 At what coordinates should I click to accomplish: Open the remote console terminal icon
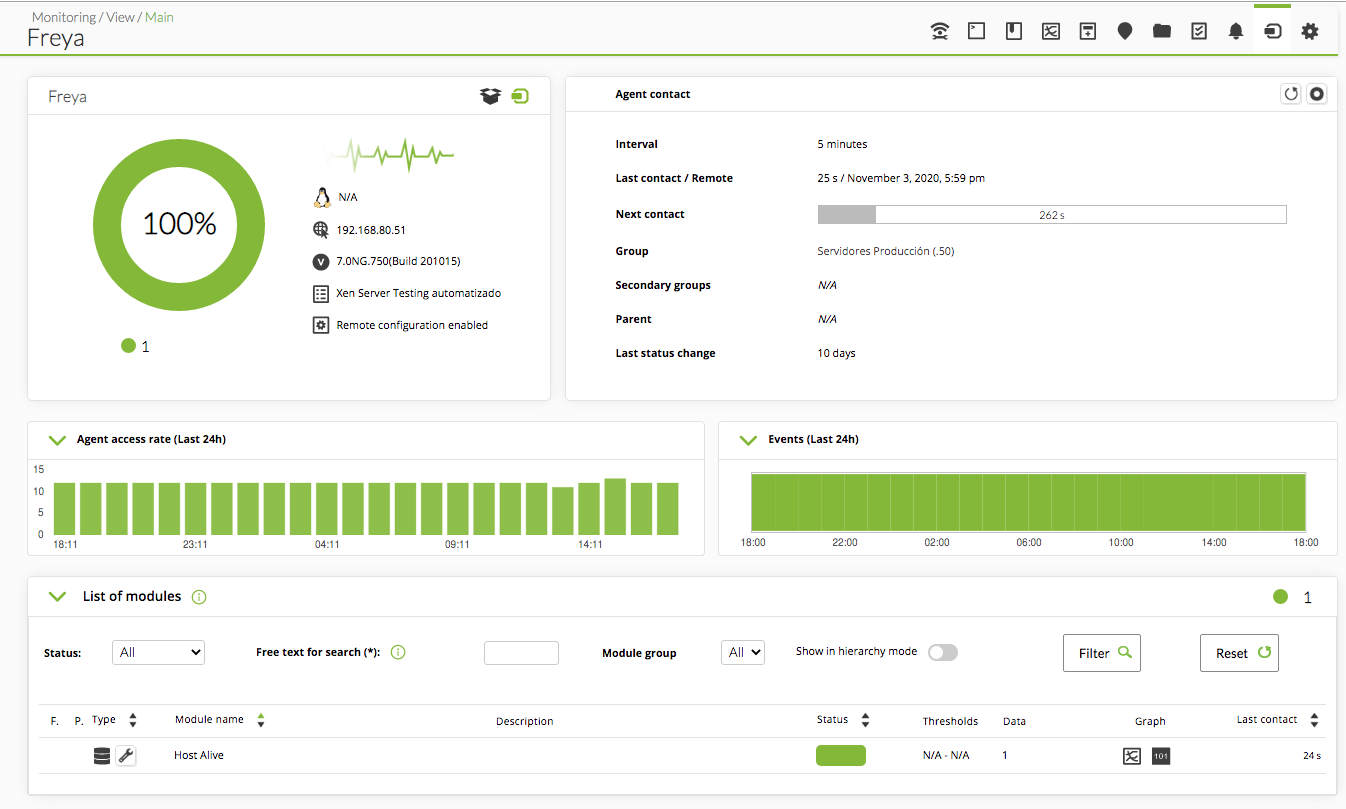[x=977, y=31]
